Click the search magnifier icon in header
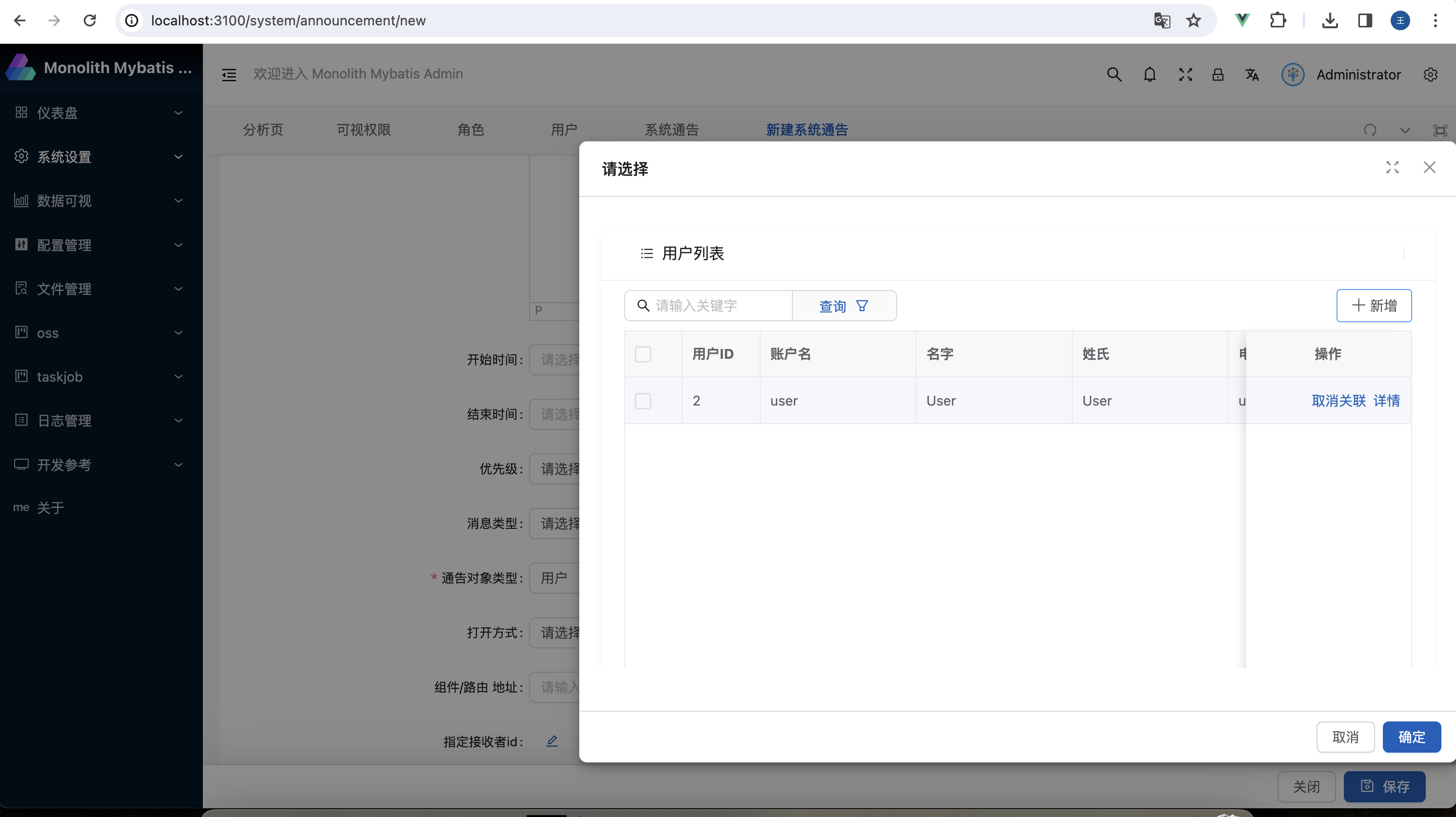 pyautogui.click(x=1114, y=75)
